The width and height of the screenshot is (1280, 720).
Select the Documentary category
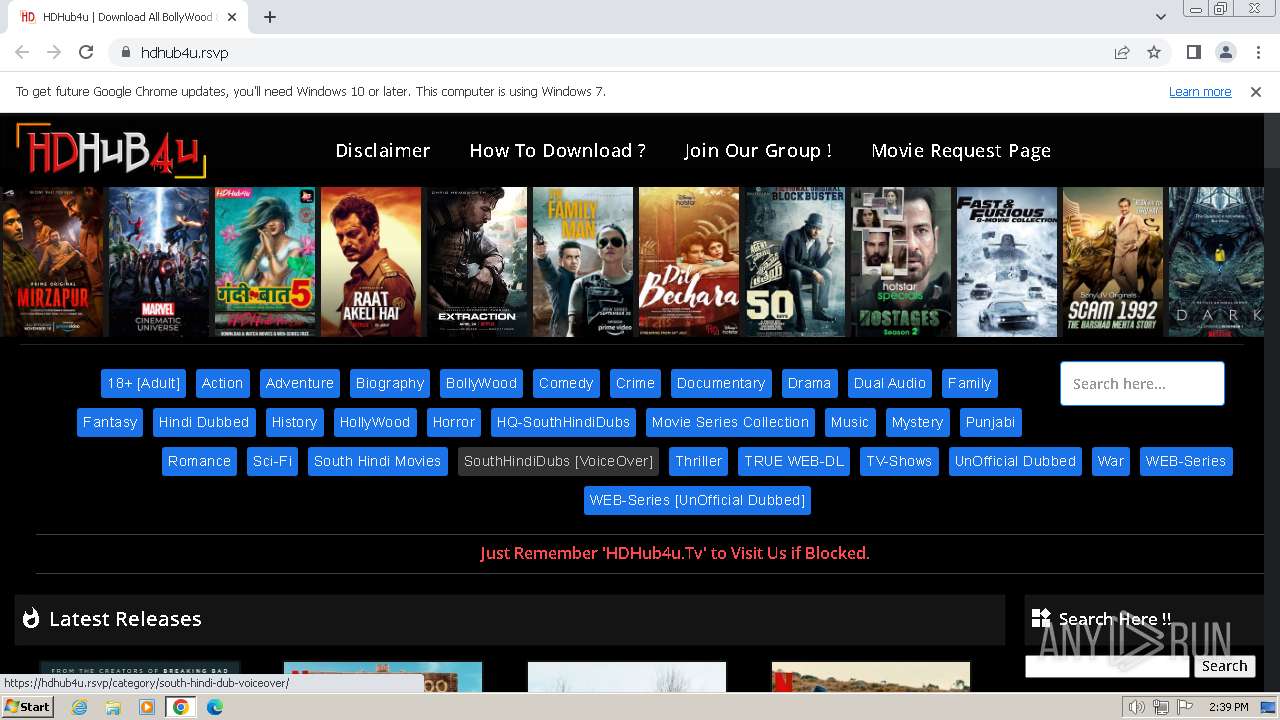point(721,383)
